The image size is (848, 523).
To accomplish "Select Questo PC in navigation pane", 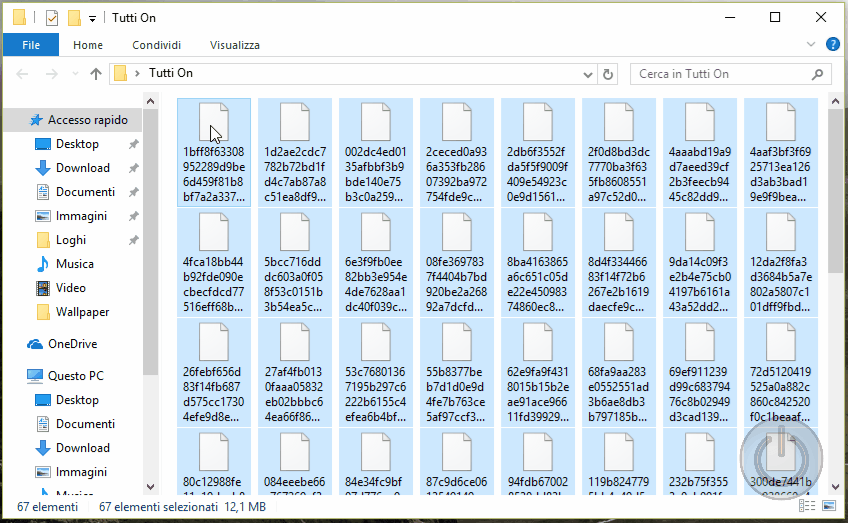I will click(75, 376).
